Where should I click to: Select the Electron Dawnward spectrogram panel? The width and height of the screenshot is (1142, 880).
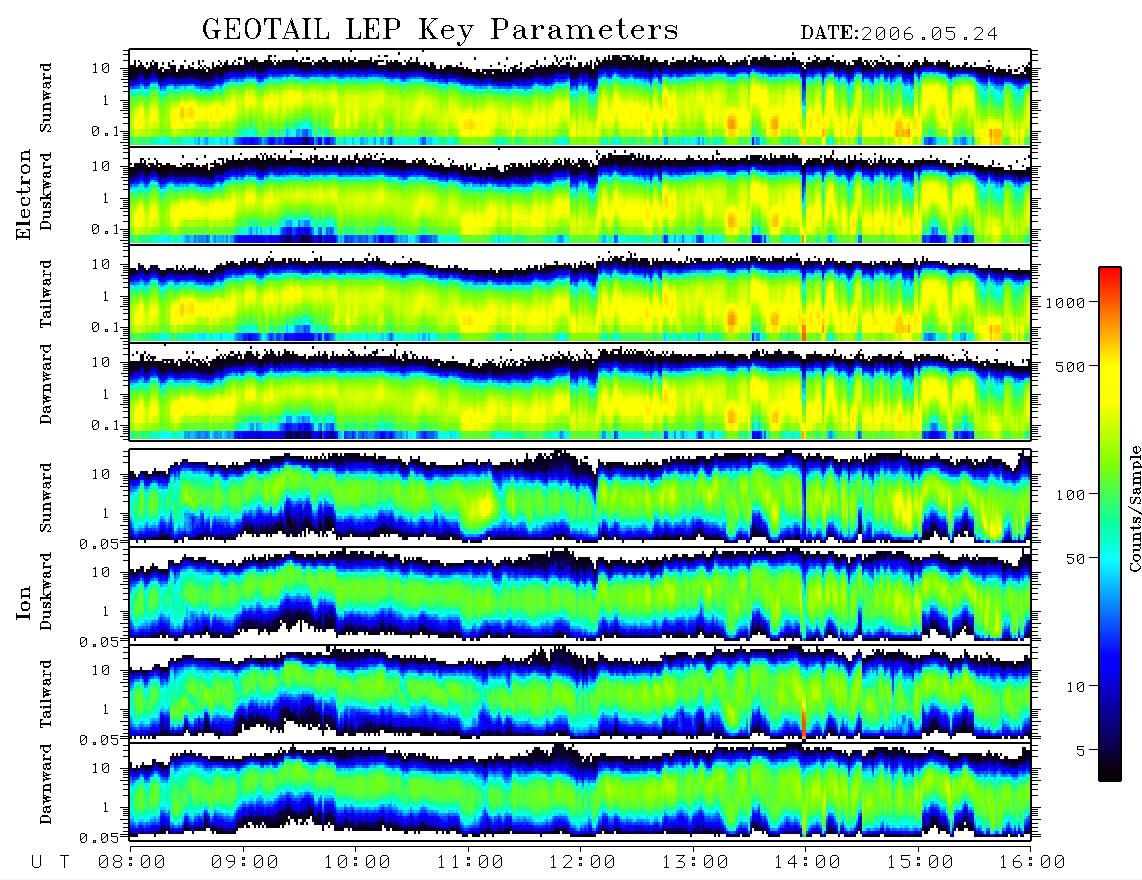coord(580,391)
